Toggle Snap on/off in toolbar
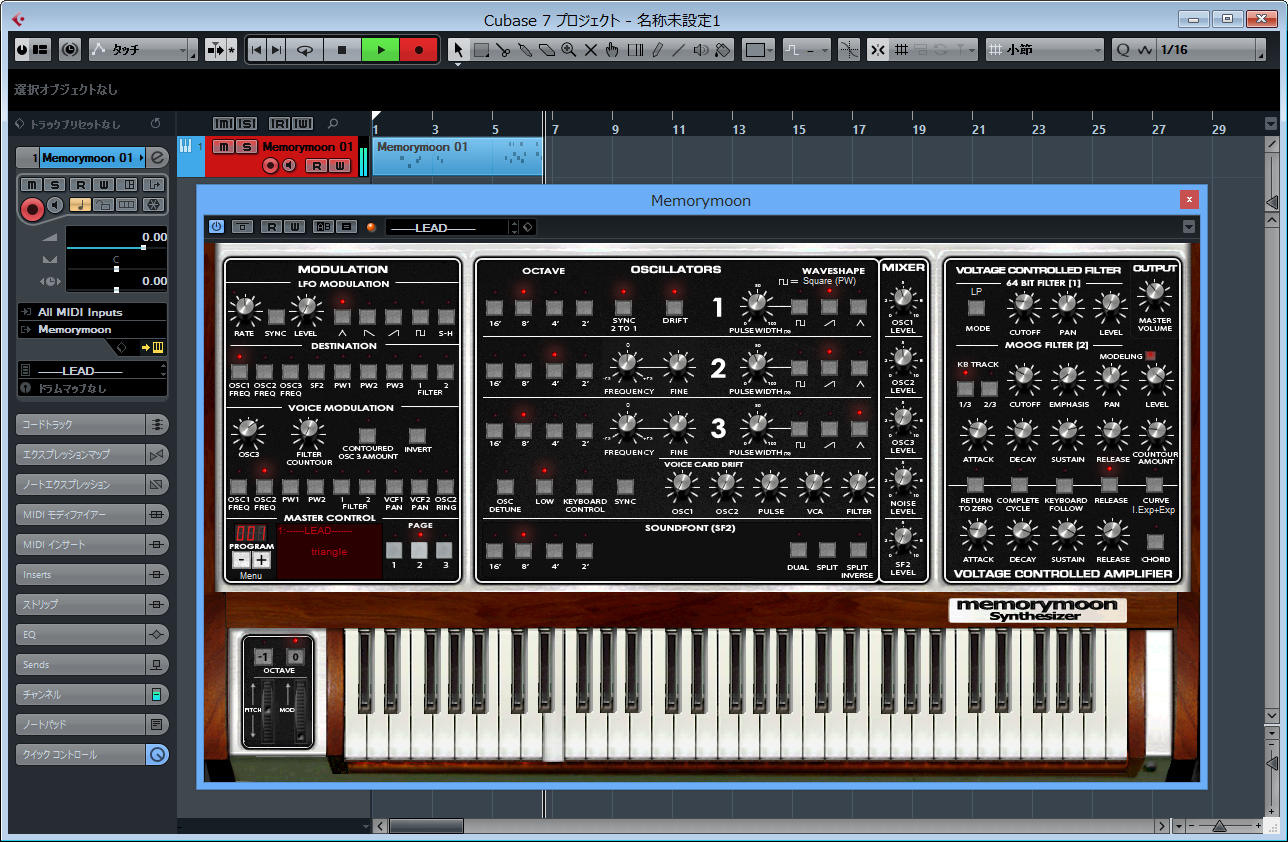Screen dimensions: 1288x842 (877, 49)
